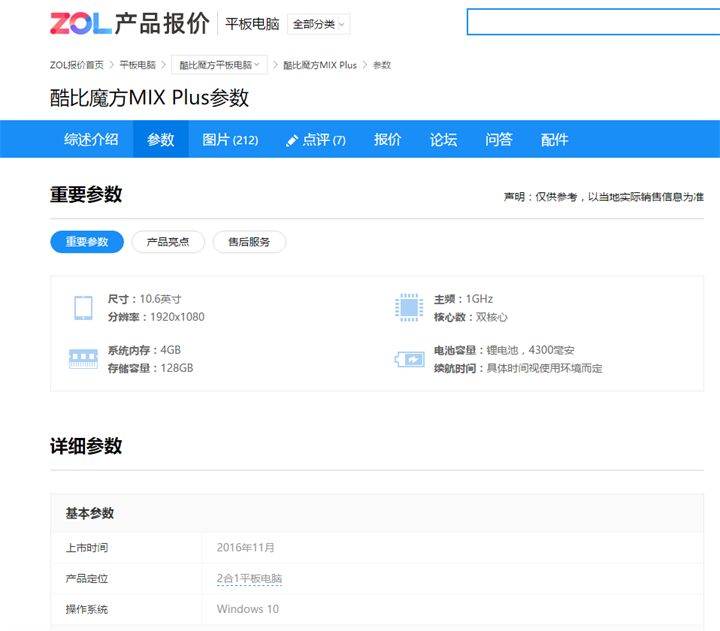Click the 分辨率:1920x1080 text
This screenshot has height=631, width=720.
coord(156,317)
